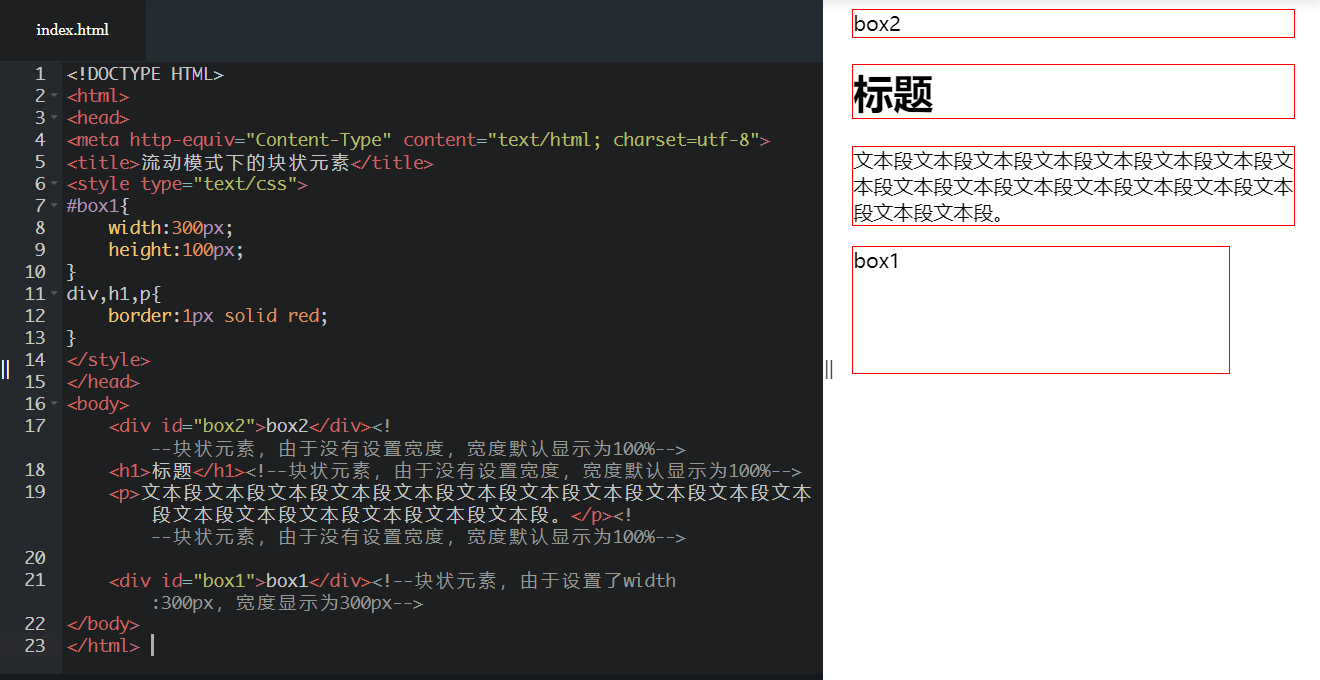Collapse the body element on line 16
Screen dimensions: 1320x680
53,403
